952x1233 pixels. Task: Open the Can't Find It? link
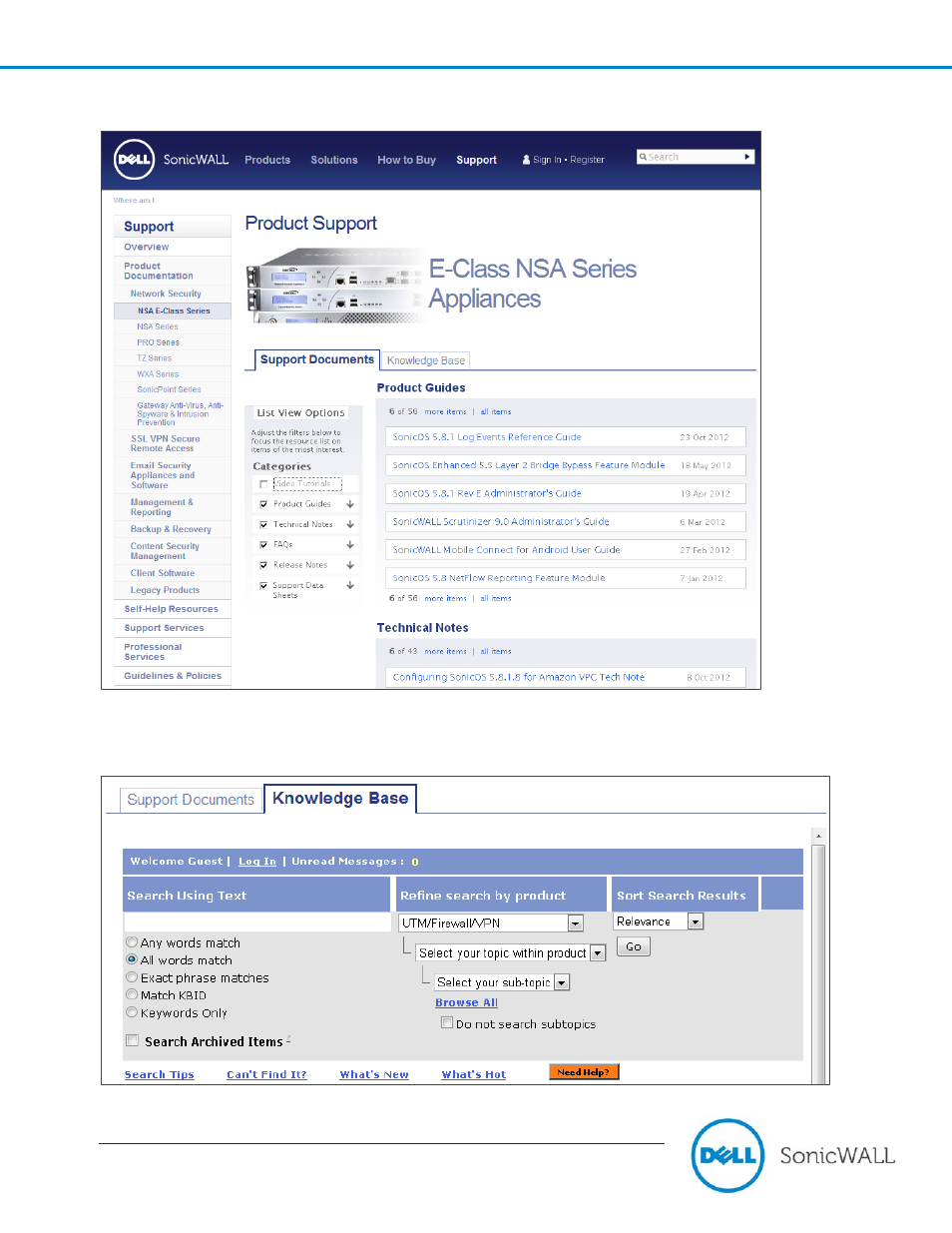pos(266,1074)
